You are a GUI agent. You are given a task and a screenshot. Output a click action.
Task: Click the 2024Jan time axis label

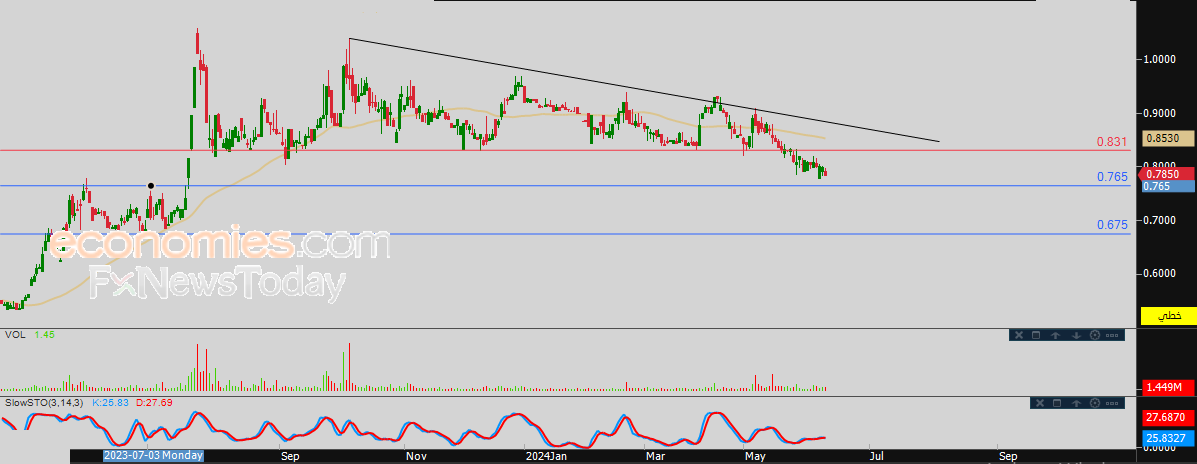[547, 456]
